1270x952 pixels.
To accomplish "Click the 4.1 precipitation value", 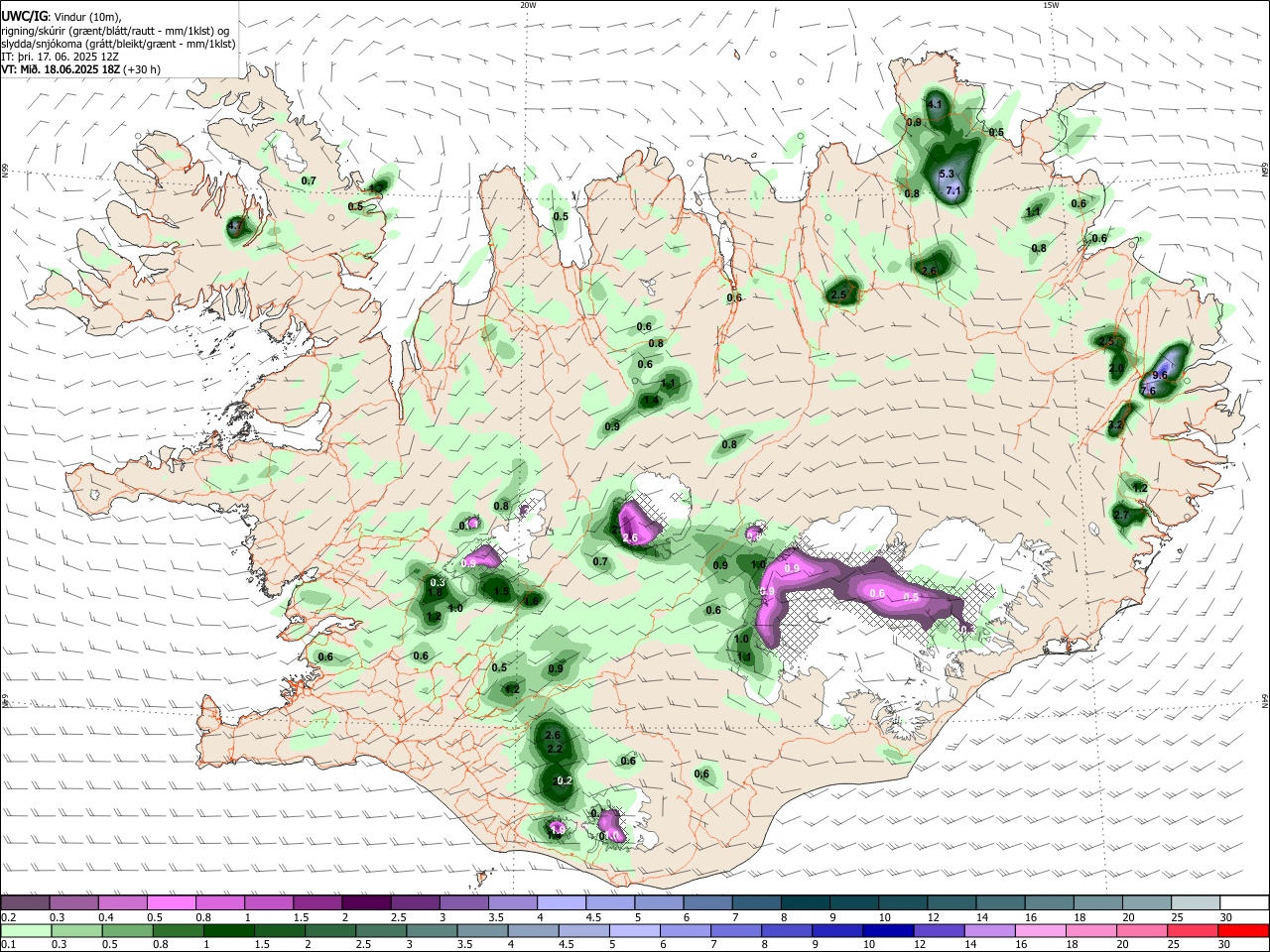I will (x=935, y=104).
